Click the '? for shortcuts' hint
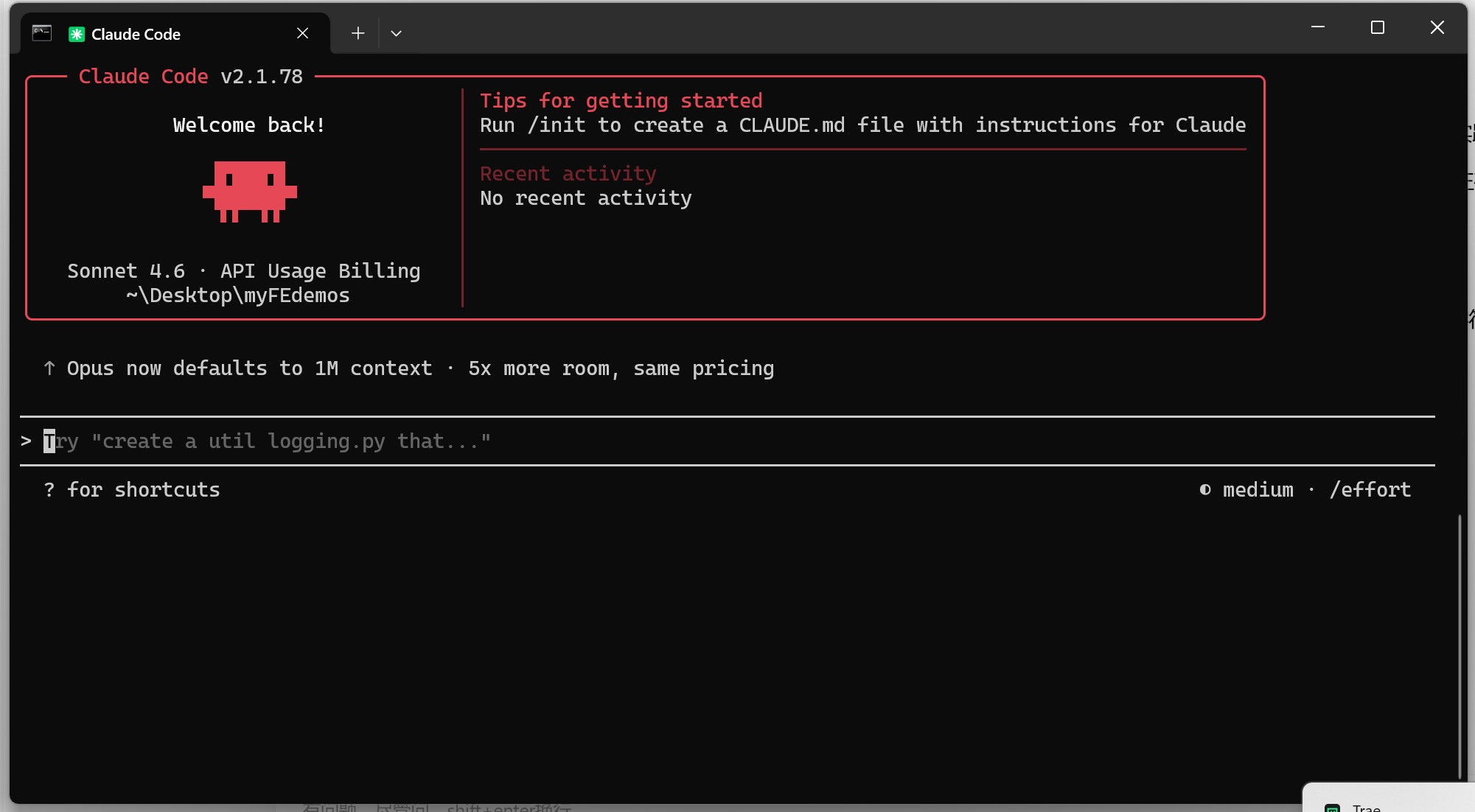The height and width of the screenshot is (812, 1475). tap(132, 490)
